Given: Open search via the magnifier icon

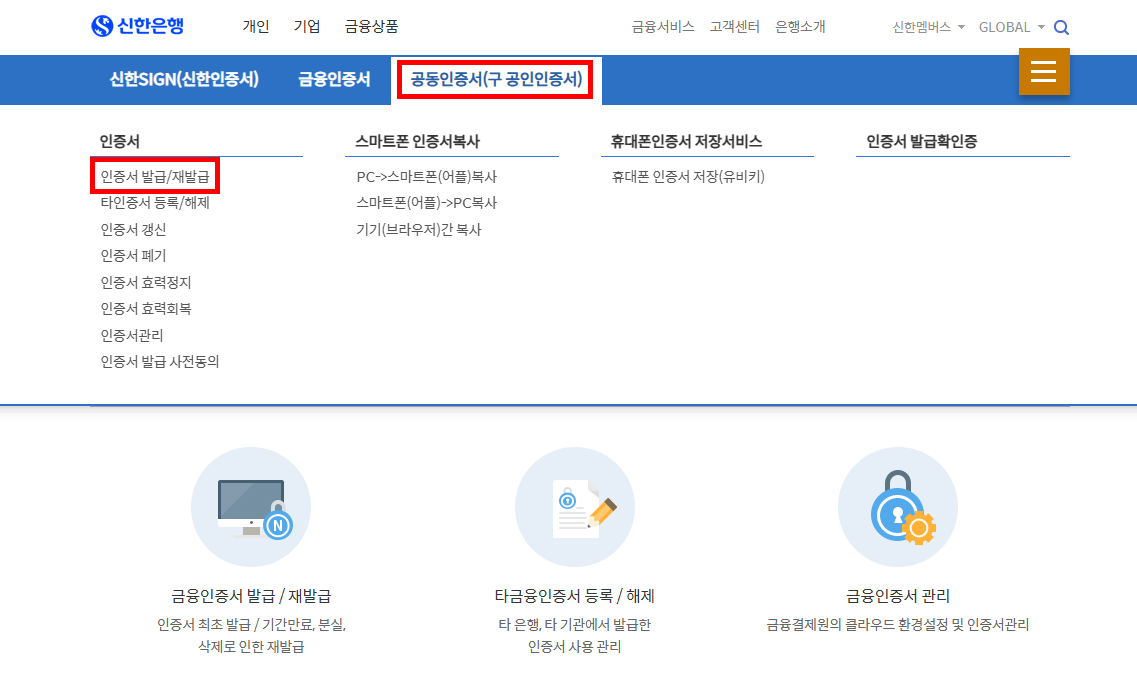Looking at the screenshot, I should 1061,27.
